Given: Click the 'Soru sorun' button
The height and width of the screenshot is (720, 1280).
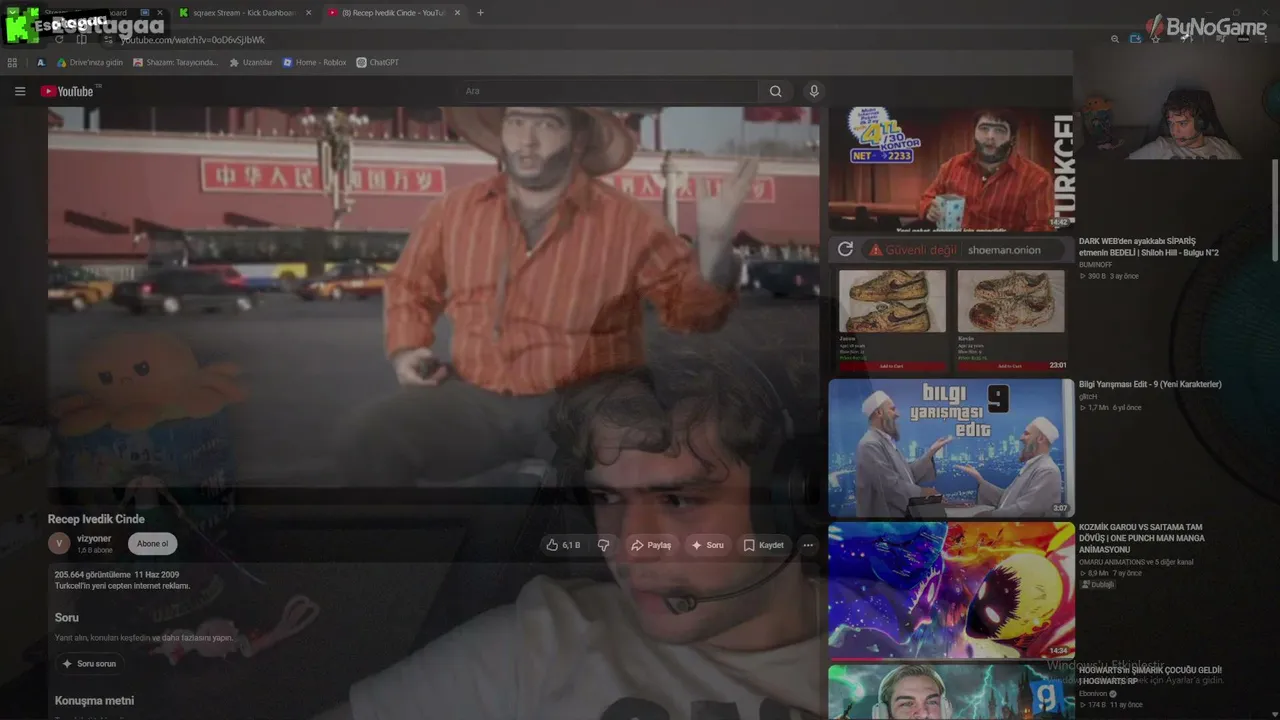Looking at the screenshot, I should (x=89, y=664).
